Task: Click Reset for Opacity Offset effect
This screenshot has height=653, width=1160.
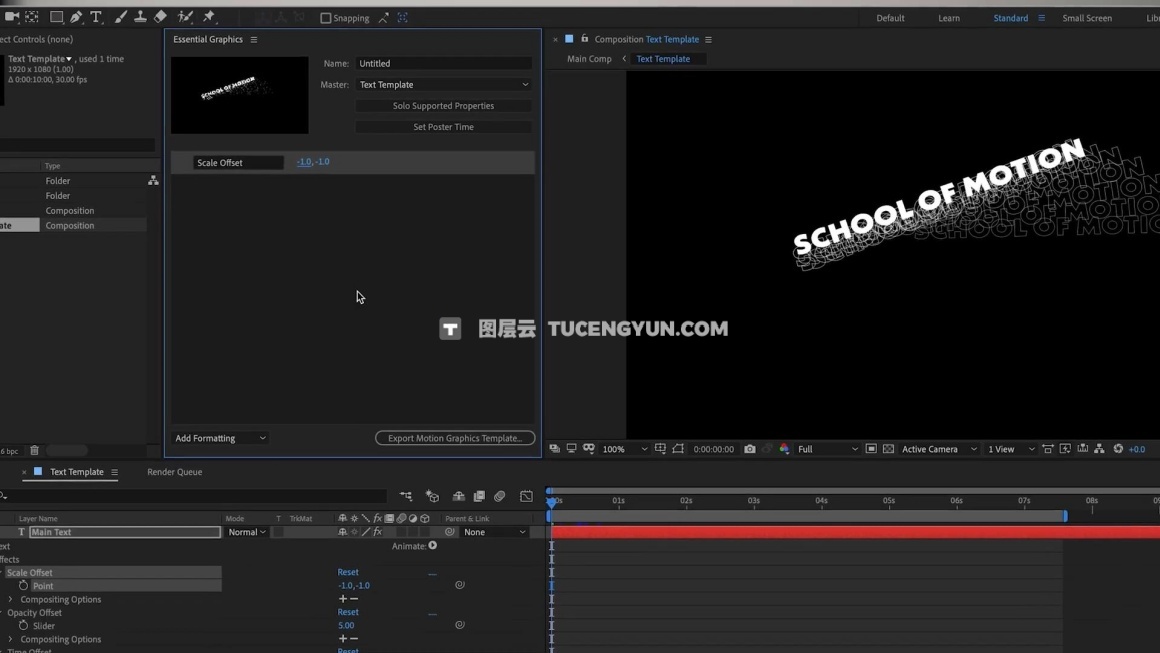Action: point(348,612)
